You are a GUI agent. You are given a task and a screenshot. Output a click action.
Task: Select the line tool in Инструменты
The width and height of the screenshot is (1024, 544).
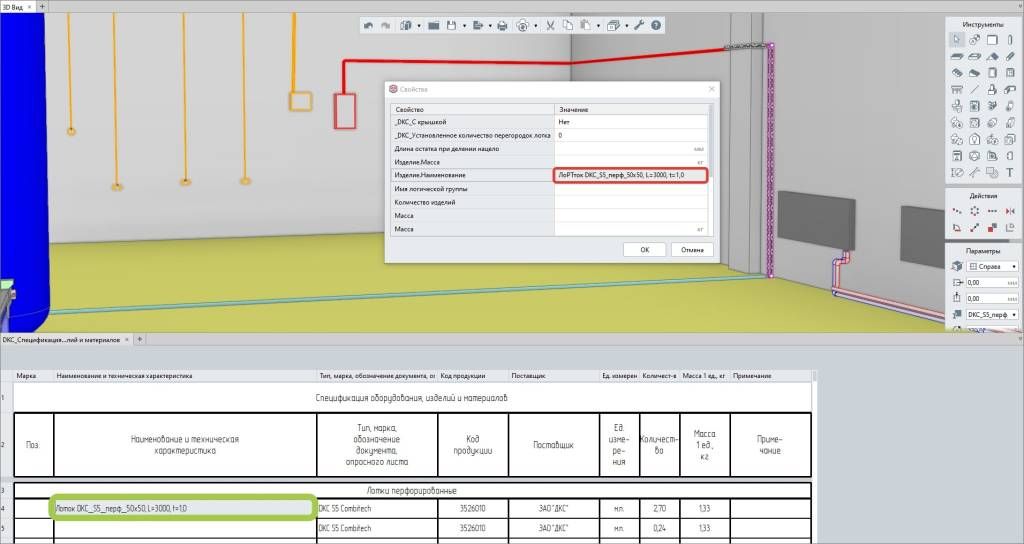974,89
